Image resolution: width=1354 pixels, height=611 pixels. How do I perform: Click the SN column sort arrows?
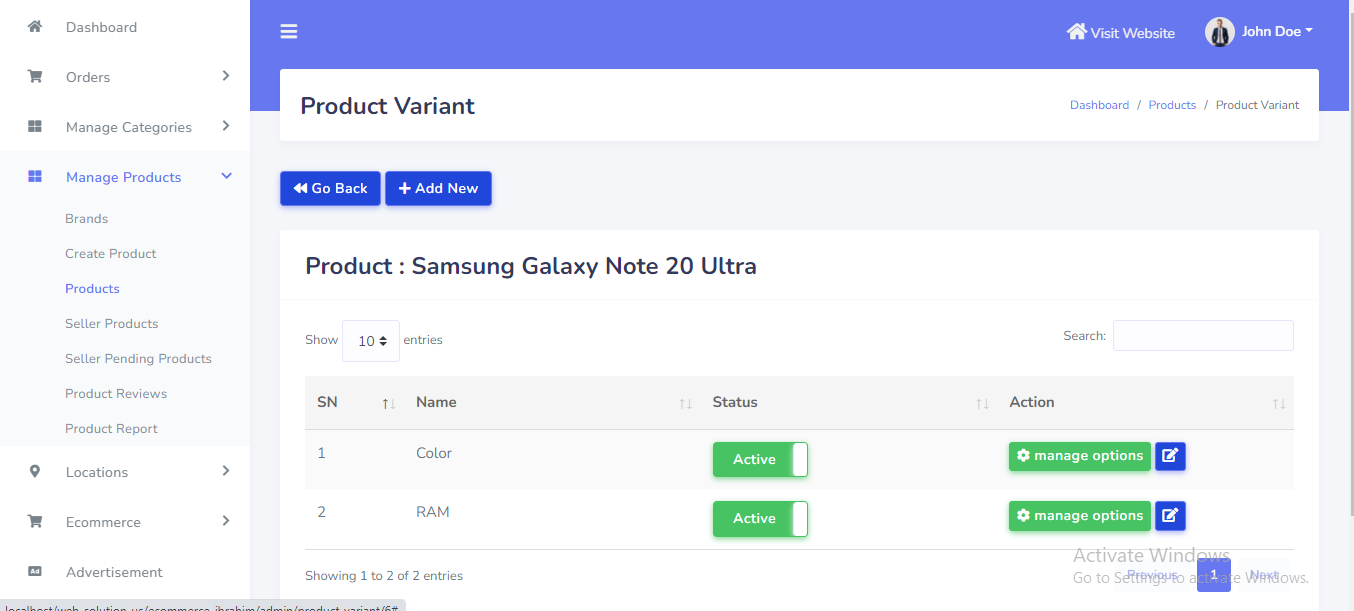pos(389,403)
